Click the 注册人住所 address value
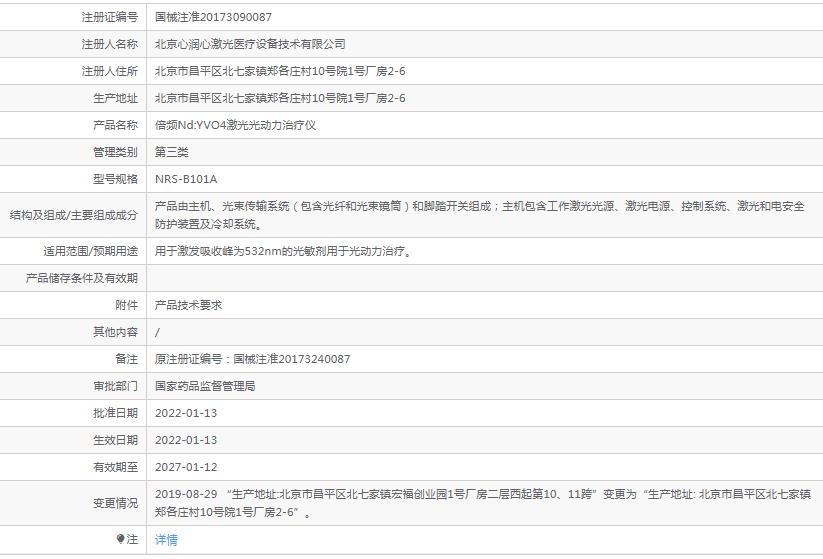Screen dimensions: 823x559 pyautogui.click(x=280, y=71)
